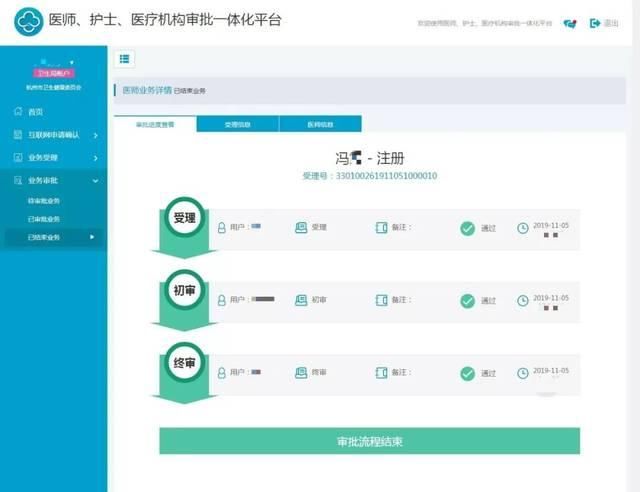Click the 业务审批 sidebar icon
This screenshot has width=640, height=492.
(18, 180)
